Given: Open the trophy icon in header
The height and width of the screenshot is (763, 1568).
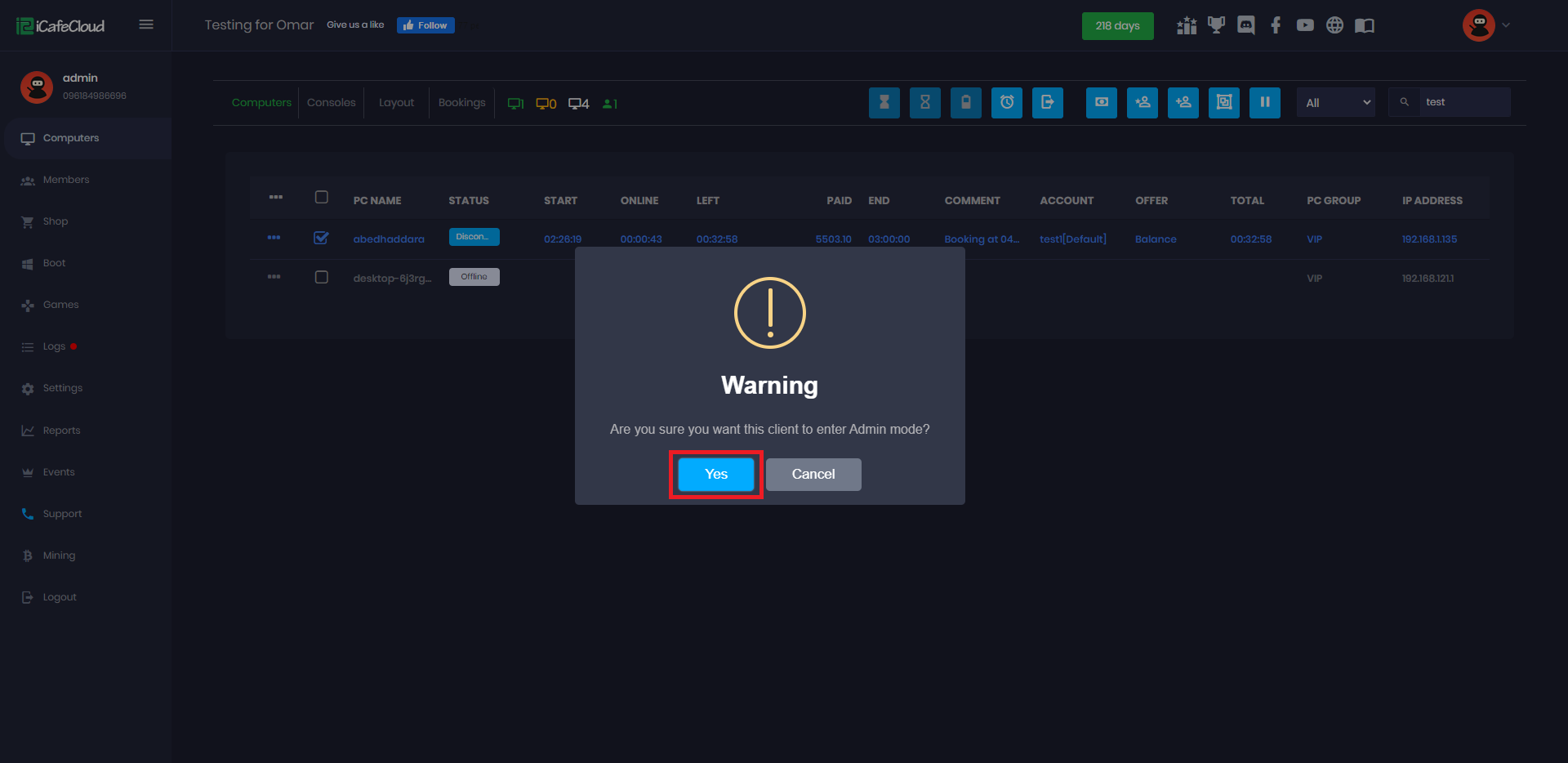Looking at the screenshot, I should click(1216, 25).
